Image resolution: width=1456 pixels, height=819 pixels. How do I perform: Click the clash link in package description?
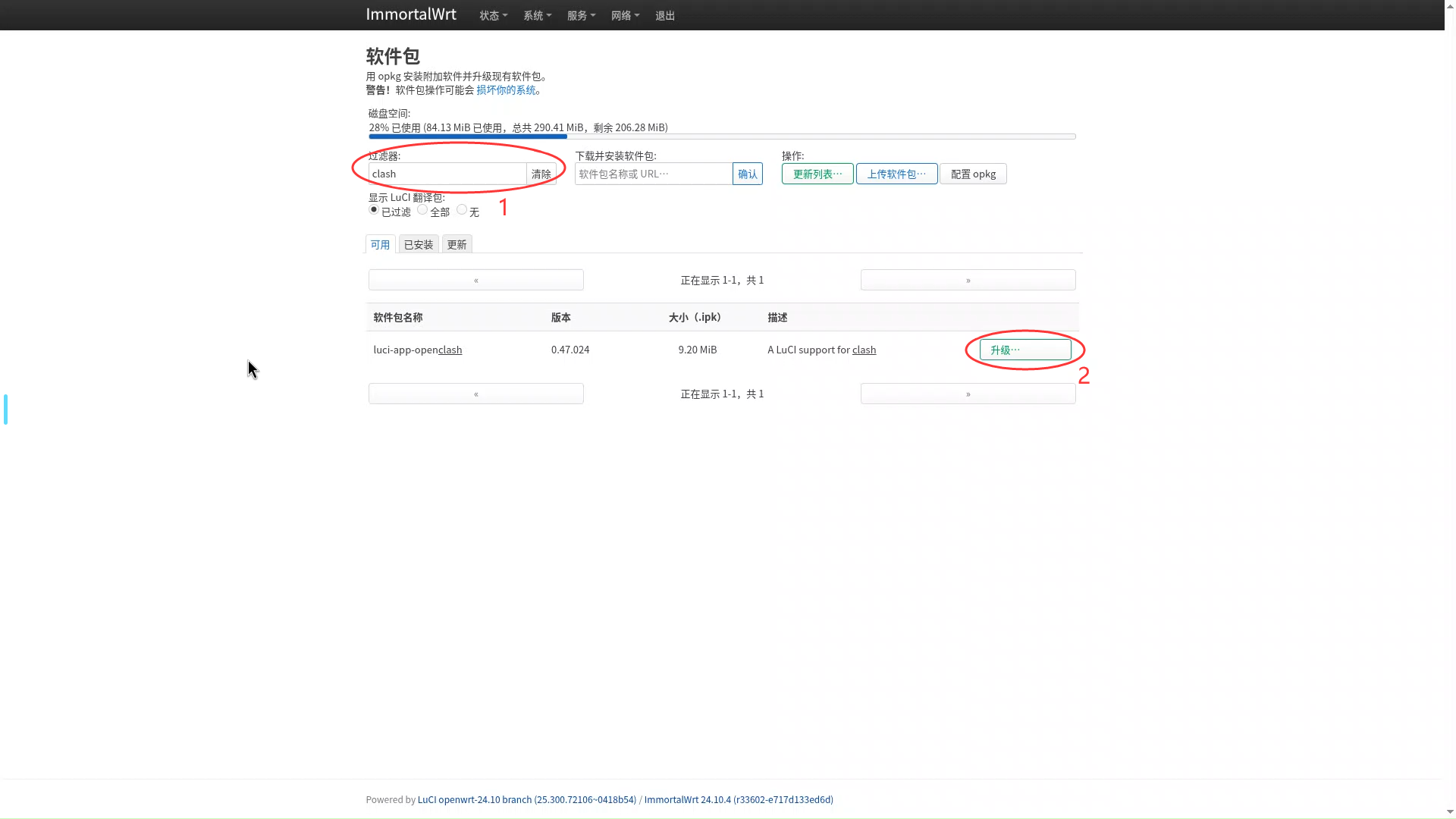864,350
